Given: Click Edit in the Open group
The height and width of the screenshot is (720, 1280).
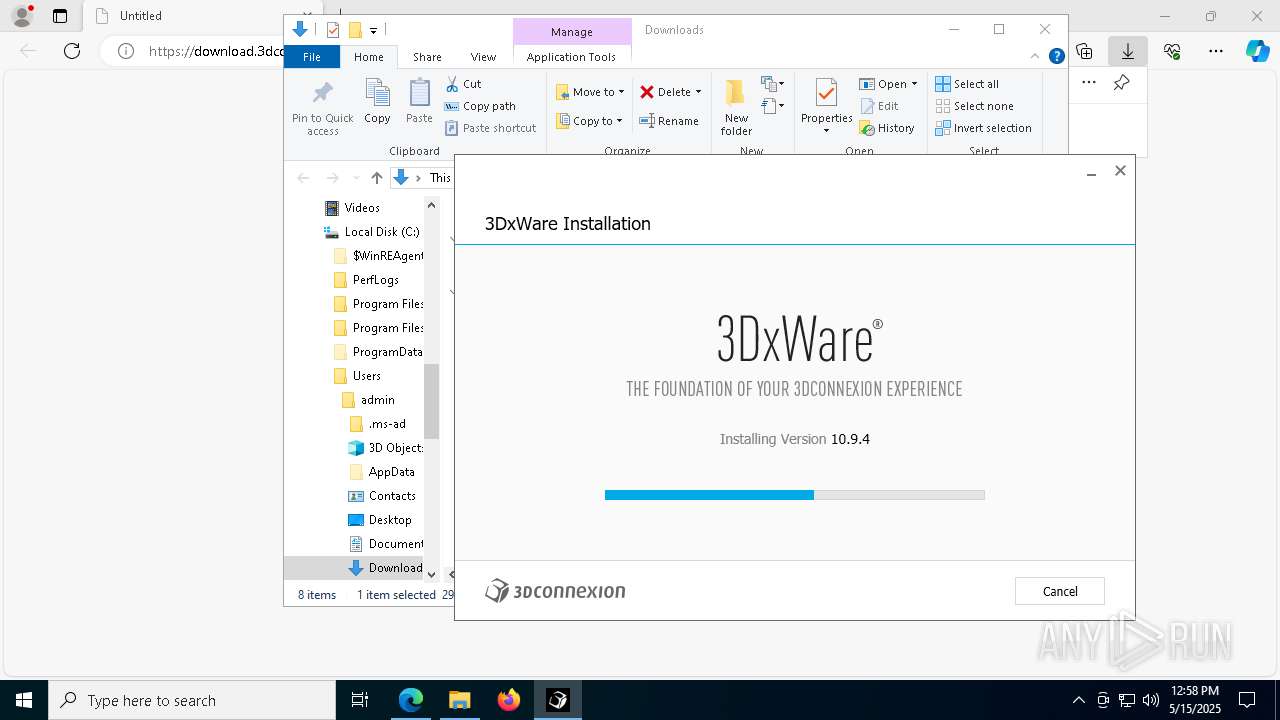Looking at the screenshot, I should tap(879, 106).
